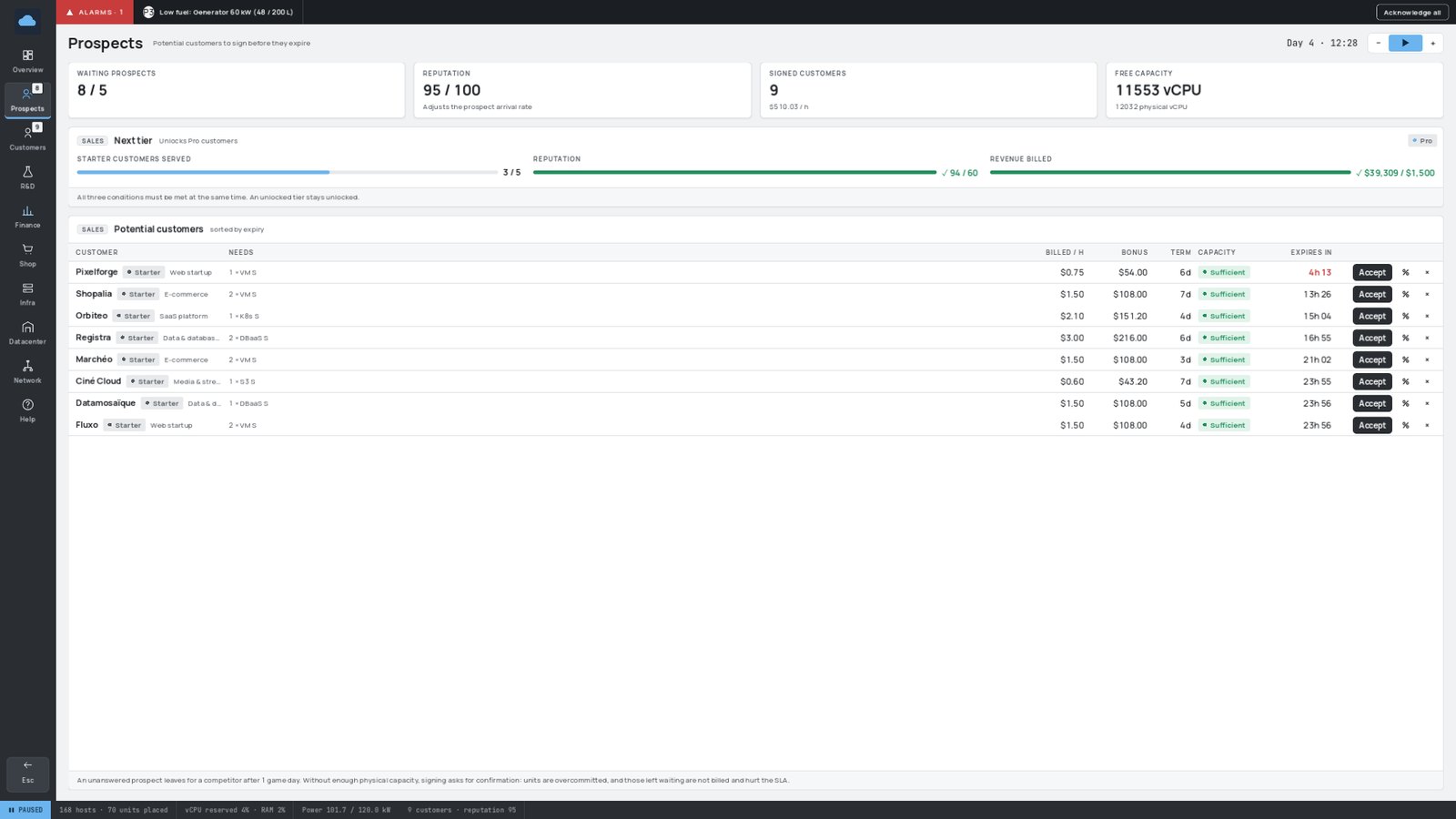Click the play button to resume the game

click(1405, 43)
